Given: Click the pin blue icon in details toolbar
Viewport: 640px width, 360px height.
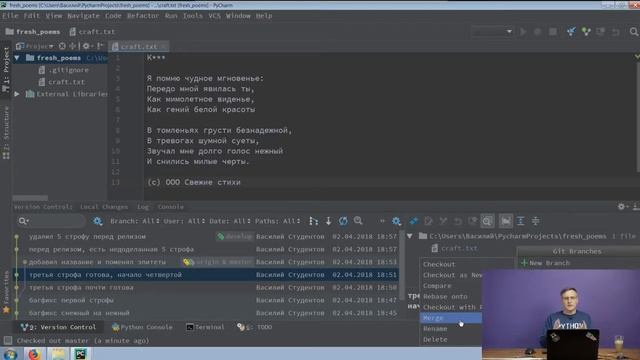Looking at the screenshot, I should click(413, 221).
